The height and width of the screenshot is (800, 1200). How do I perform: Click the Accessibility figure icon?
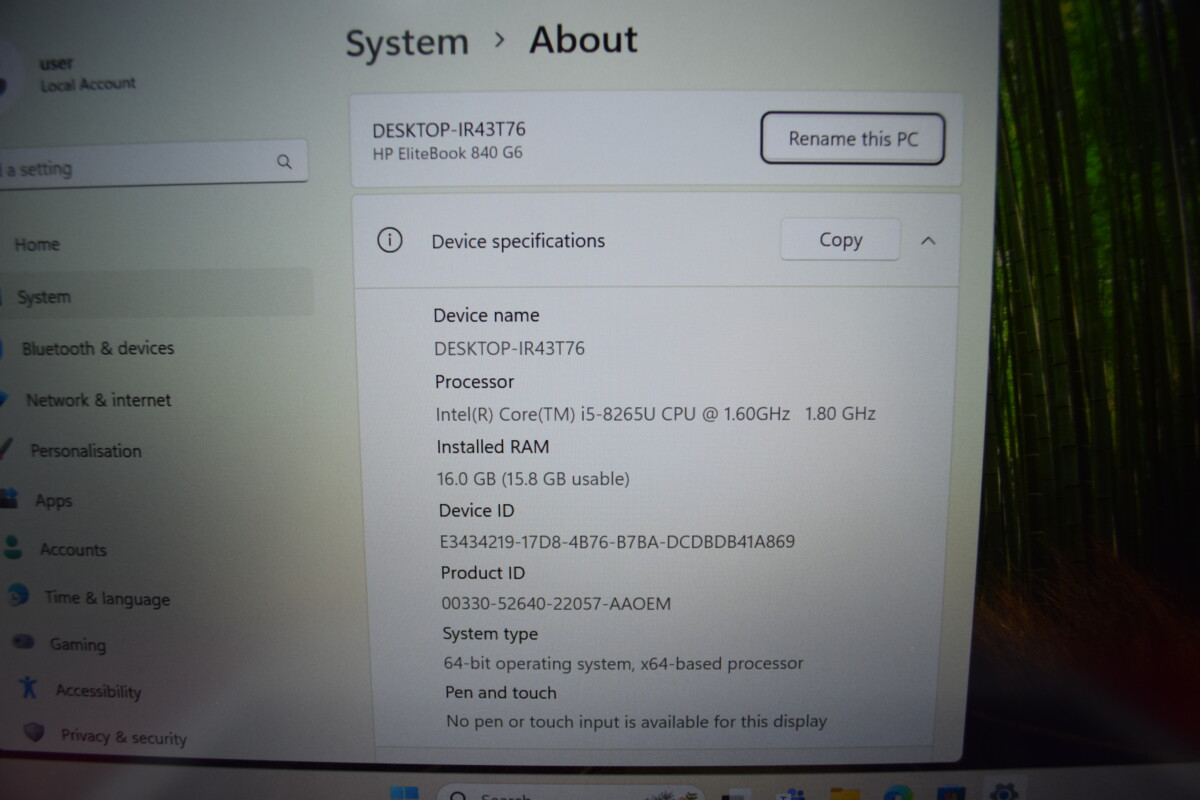tap(29, 688)
